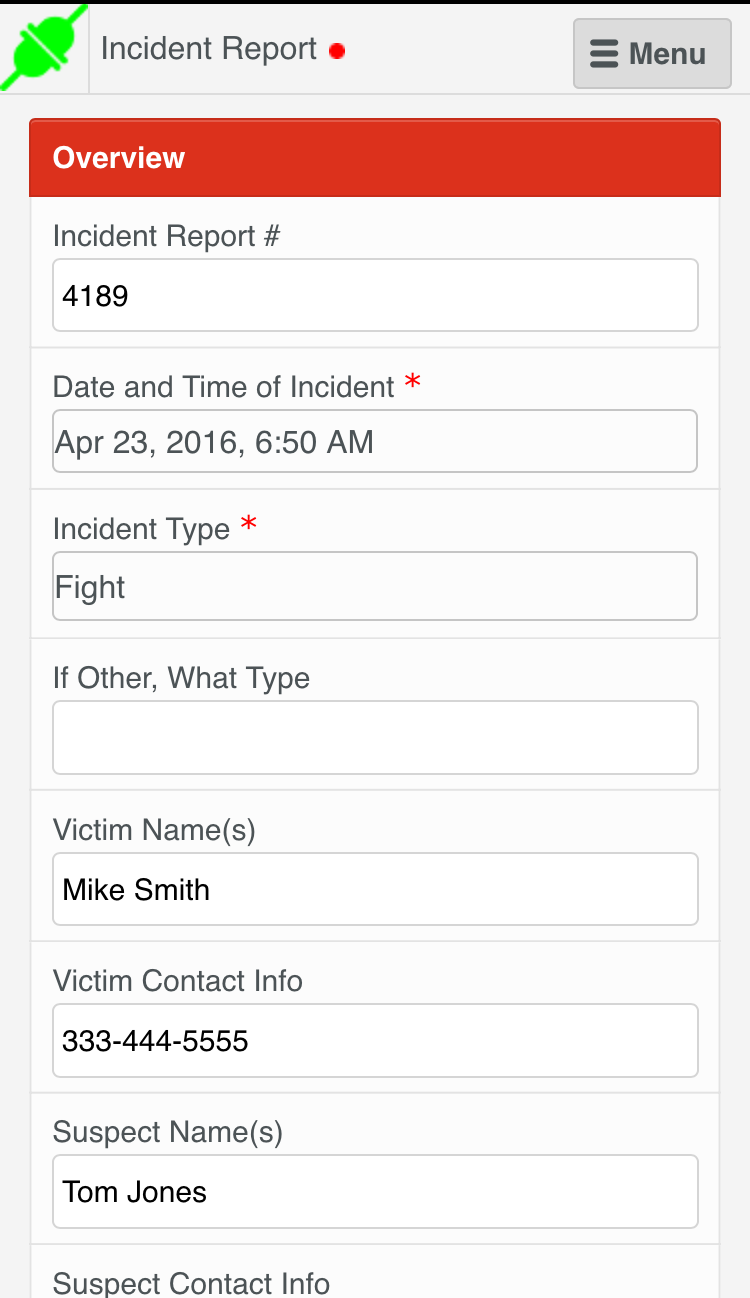Click the Suspect Name(s) label

pos(168,1132)
